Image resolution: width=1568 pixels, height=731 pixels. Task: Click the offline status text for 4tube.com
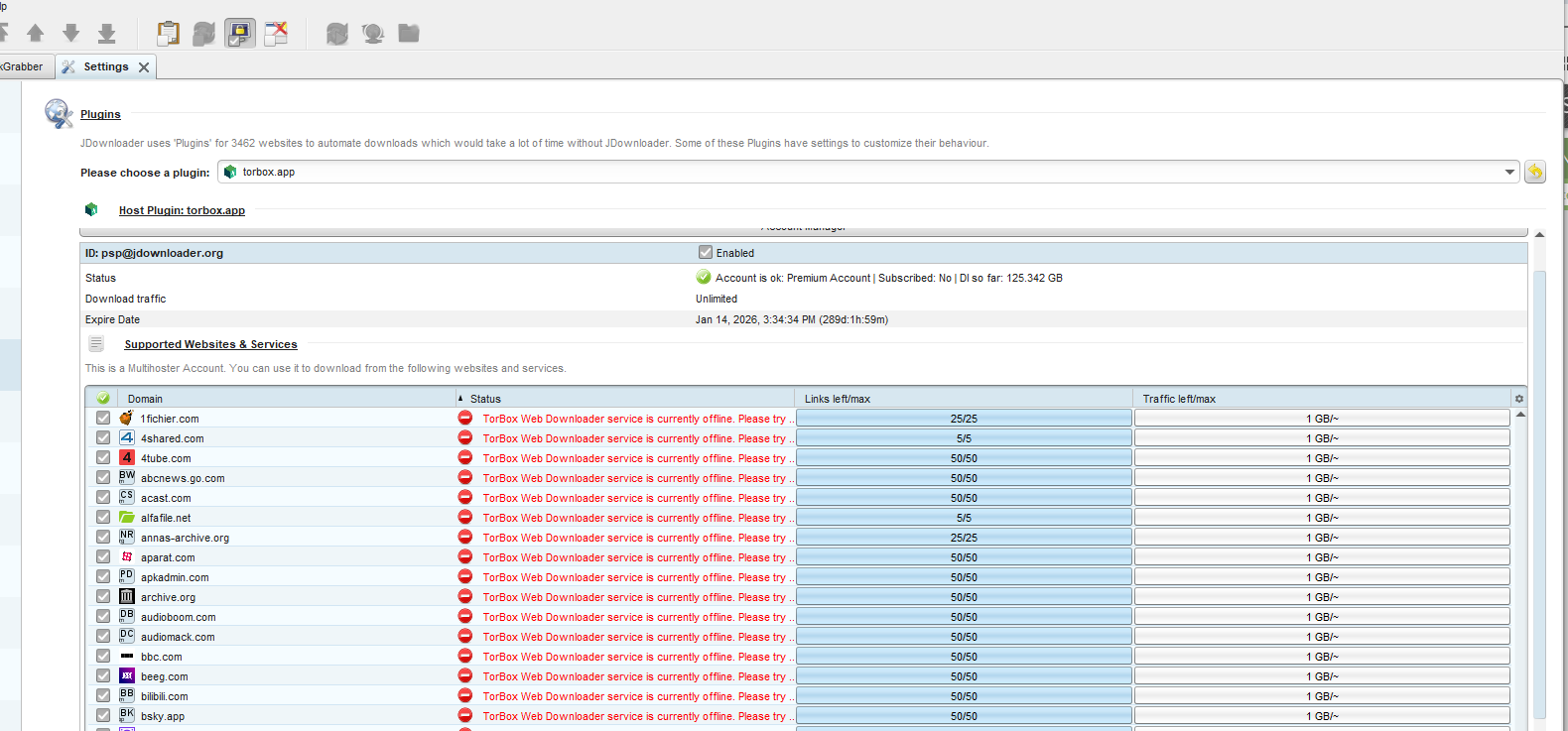[x=638, y=458]
